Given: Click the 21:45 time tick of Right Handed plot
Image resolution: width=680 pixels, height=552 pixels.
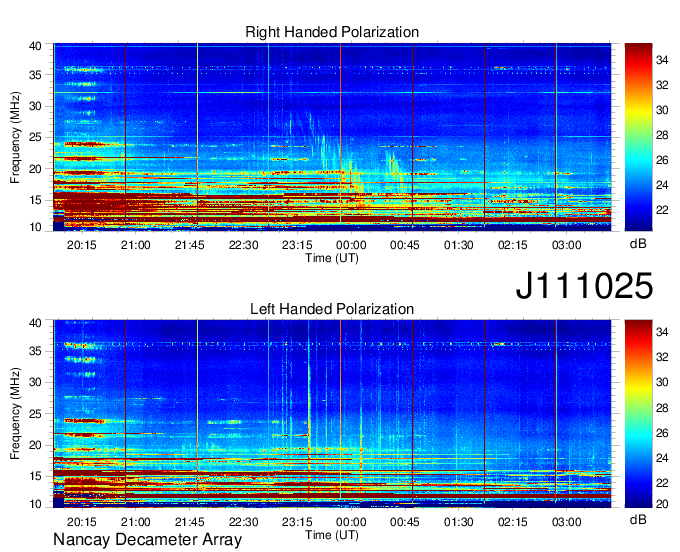Looking at the screenshot, I should (x=190, y=245).
